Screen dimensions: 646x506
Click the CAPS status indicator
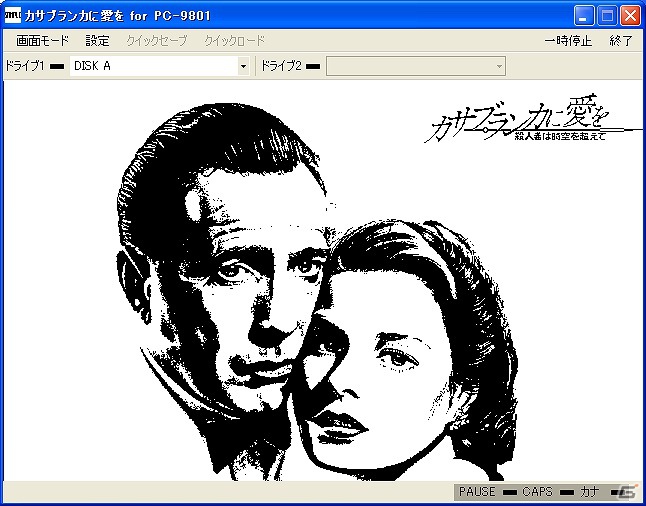[548, 492]
